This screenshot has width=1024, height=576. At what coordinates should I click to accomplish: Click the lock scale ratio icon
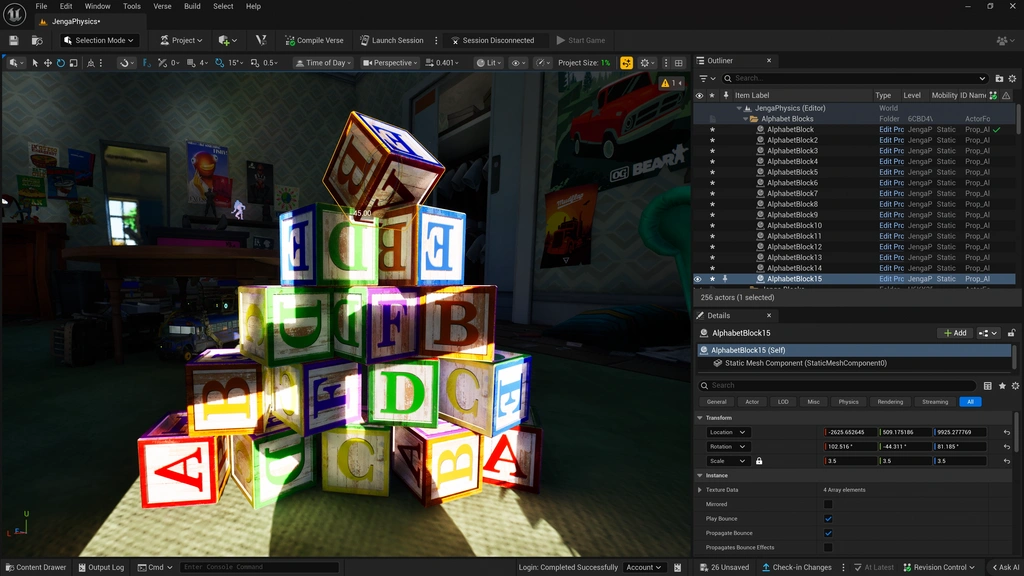(x=759, y=461)
